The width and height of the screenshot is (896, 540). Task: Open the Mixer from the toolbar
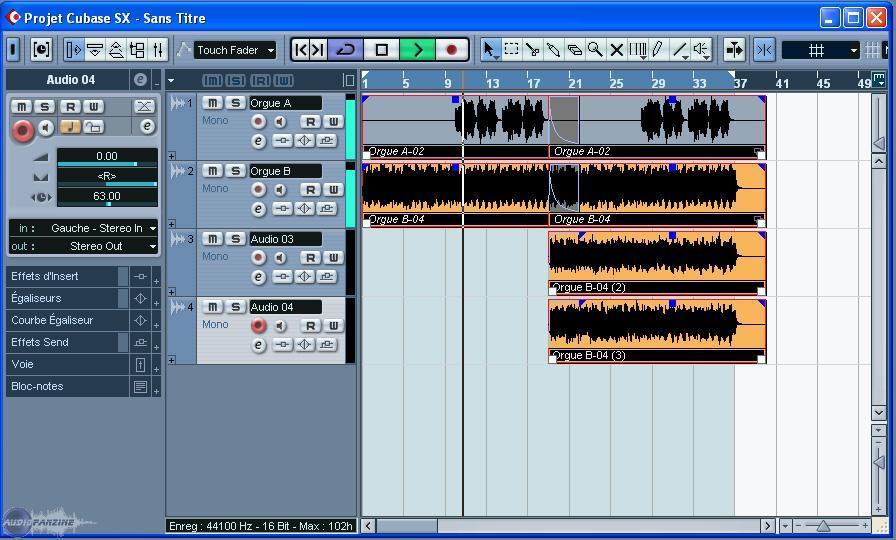pos(158,50)
